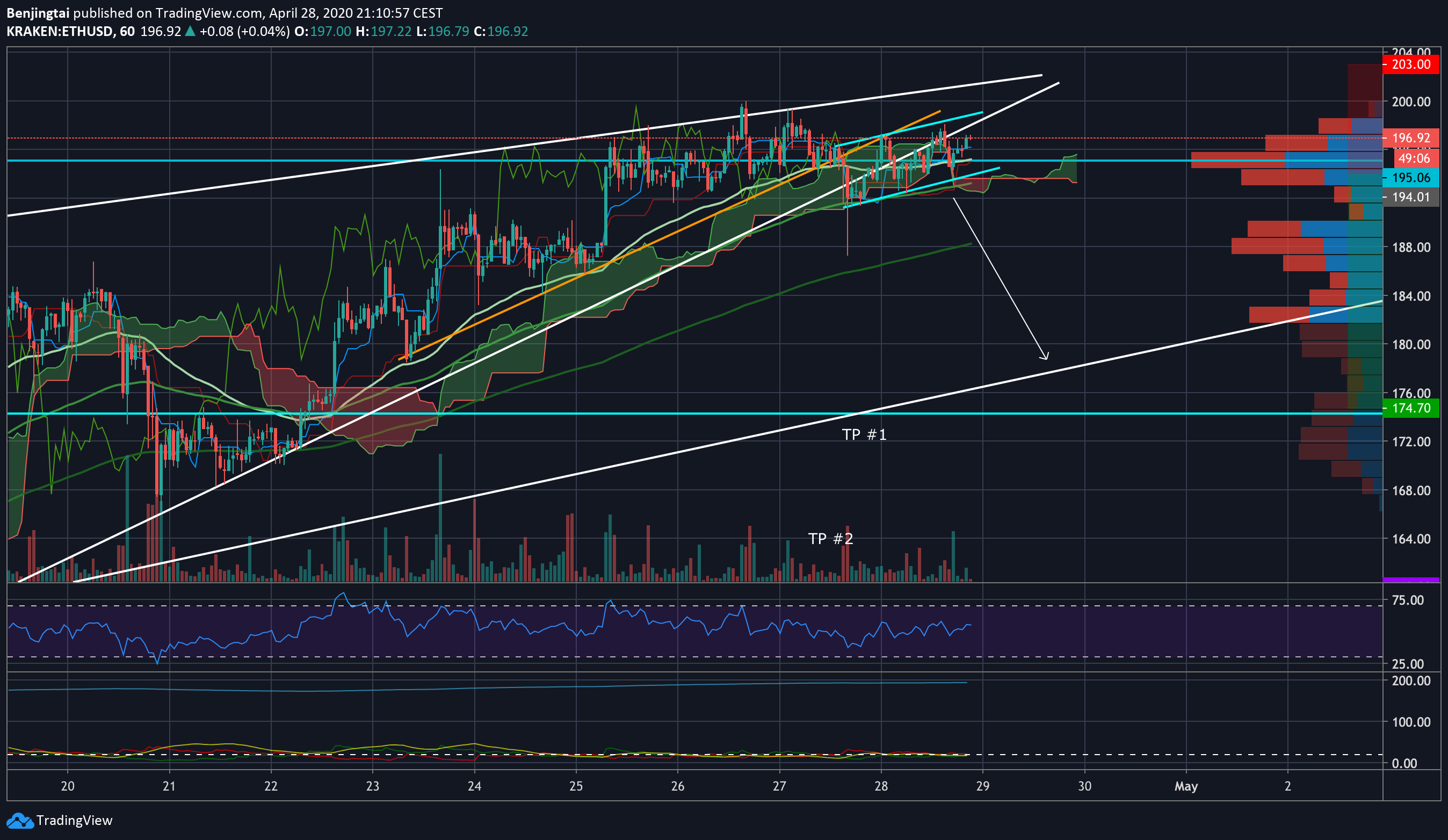Viewport: 1448px width, 840px height.
Task: Click the low value L:196.79
Action: tap(443, 31)
